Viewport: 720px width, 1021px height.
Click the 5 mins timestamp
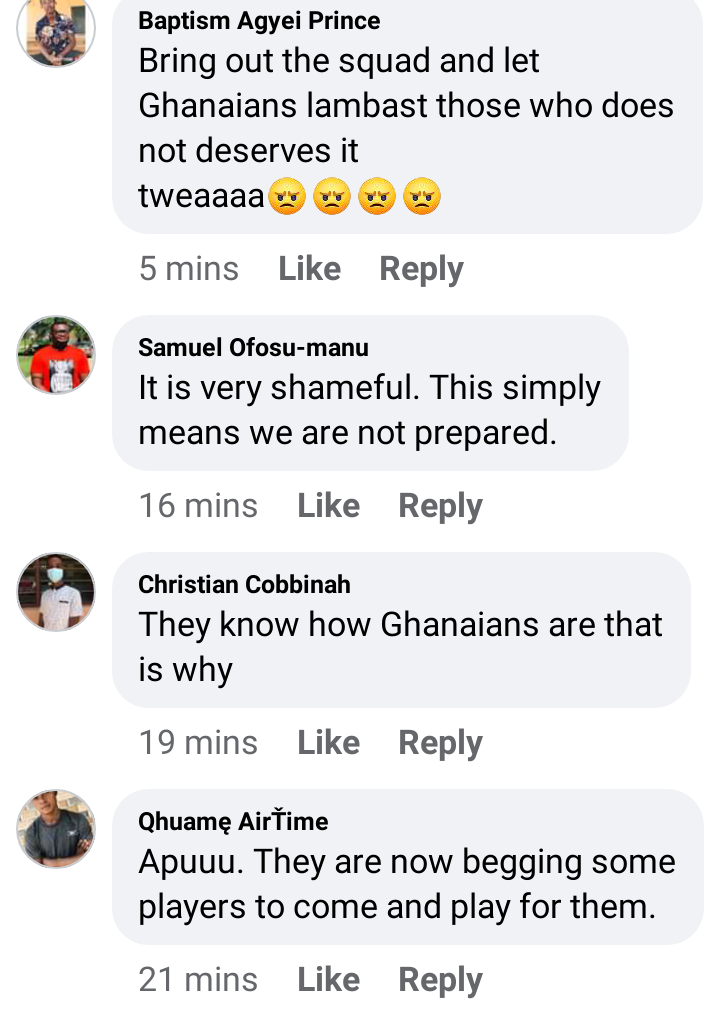tap(189, 269)
